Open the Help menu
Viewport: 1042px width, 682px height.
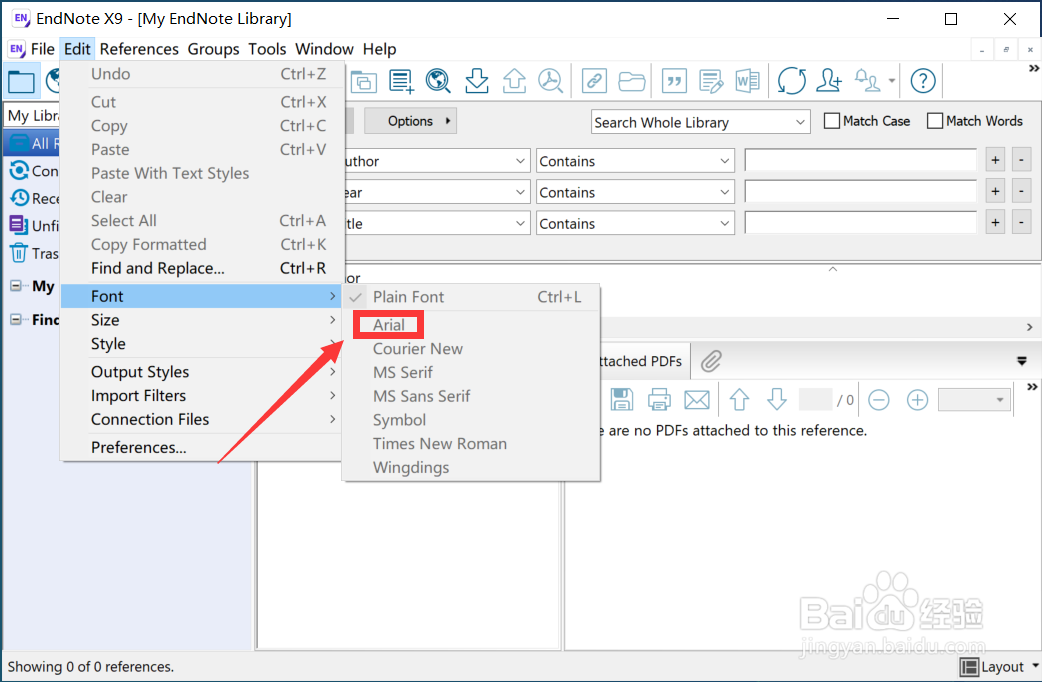[379, 49]
